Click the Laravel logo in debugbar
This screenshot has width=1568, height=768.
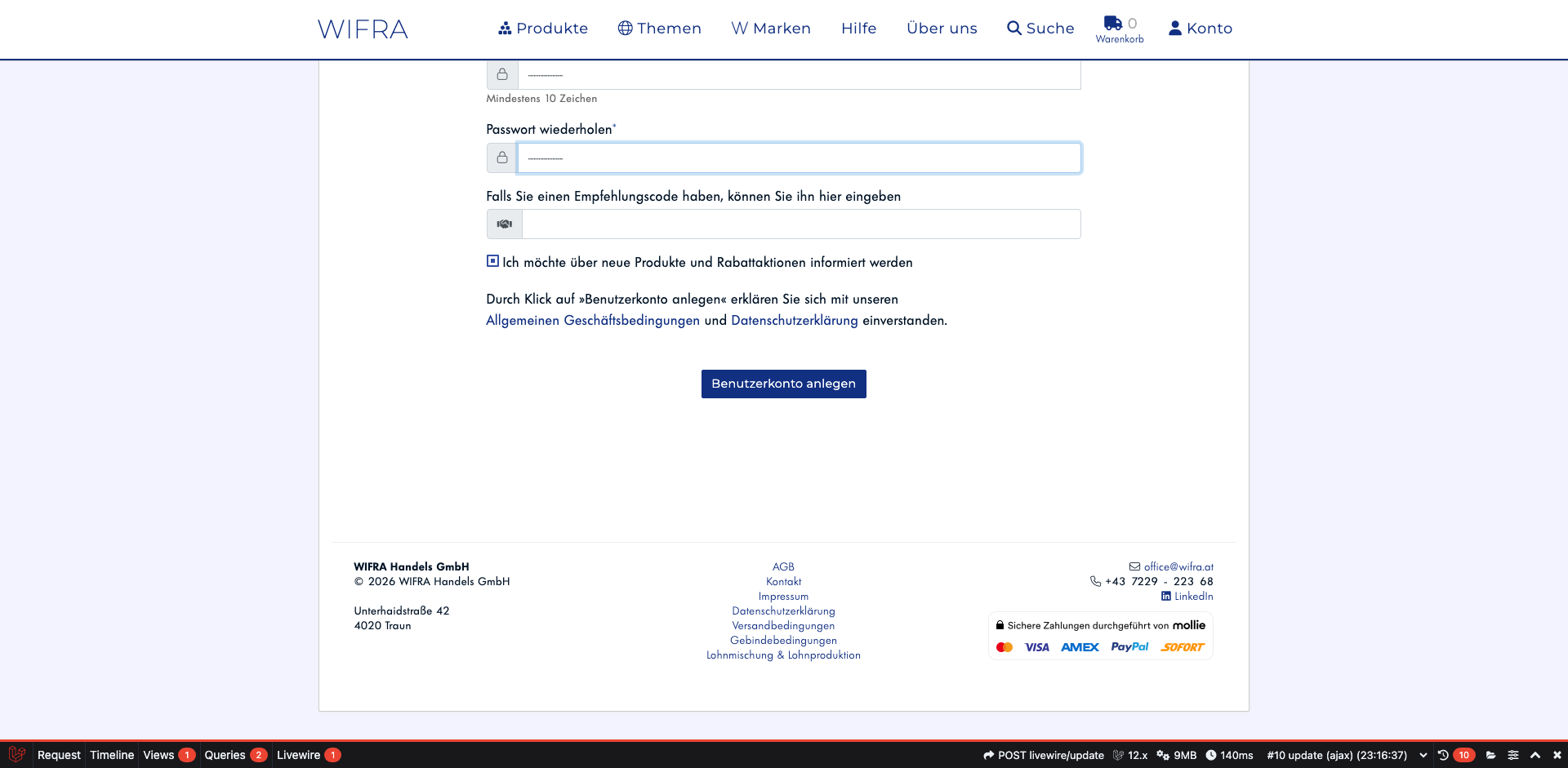click(16, 755)
